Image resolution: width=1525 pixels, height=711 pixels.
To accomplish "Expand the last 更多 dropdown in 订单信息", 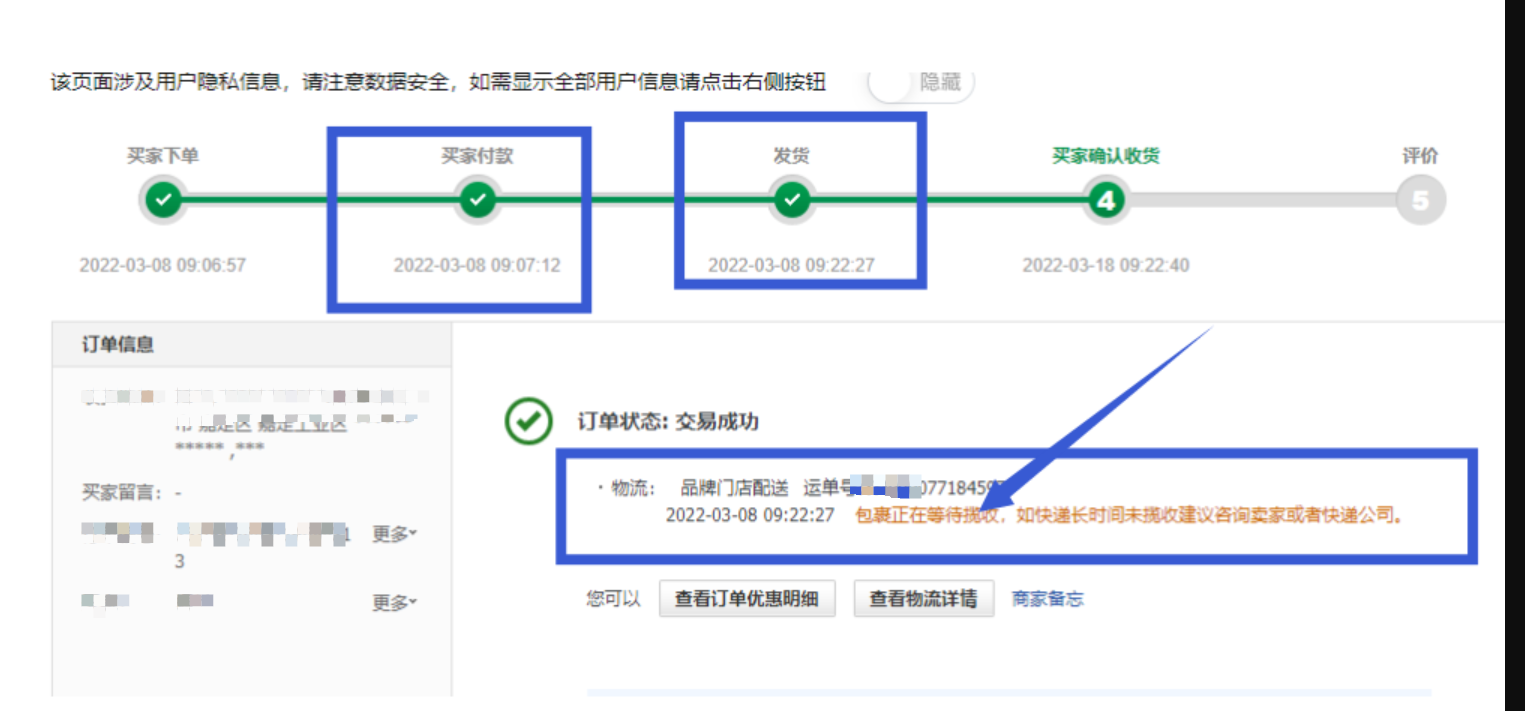I will point(394,603).
